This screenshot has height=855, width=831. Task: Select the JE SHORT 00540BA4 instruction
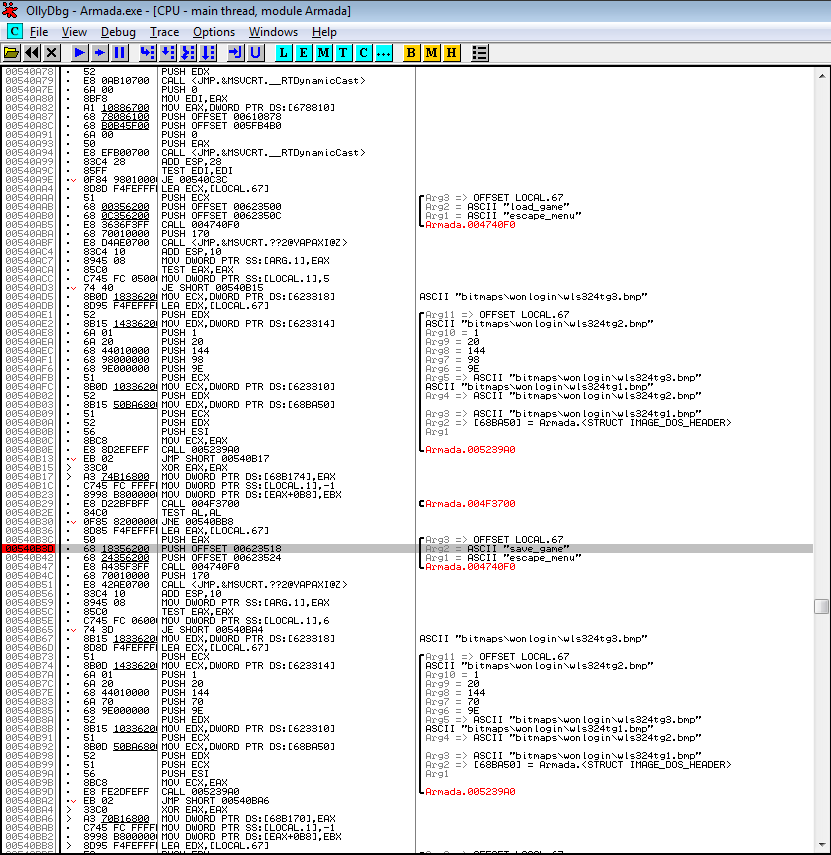[212, 629]
